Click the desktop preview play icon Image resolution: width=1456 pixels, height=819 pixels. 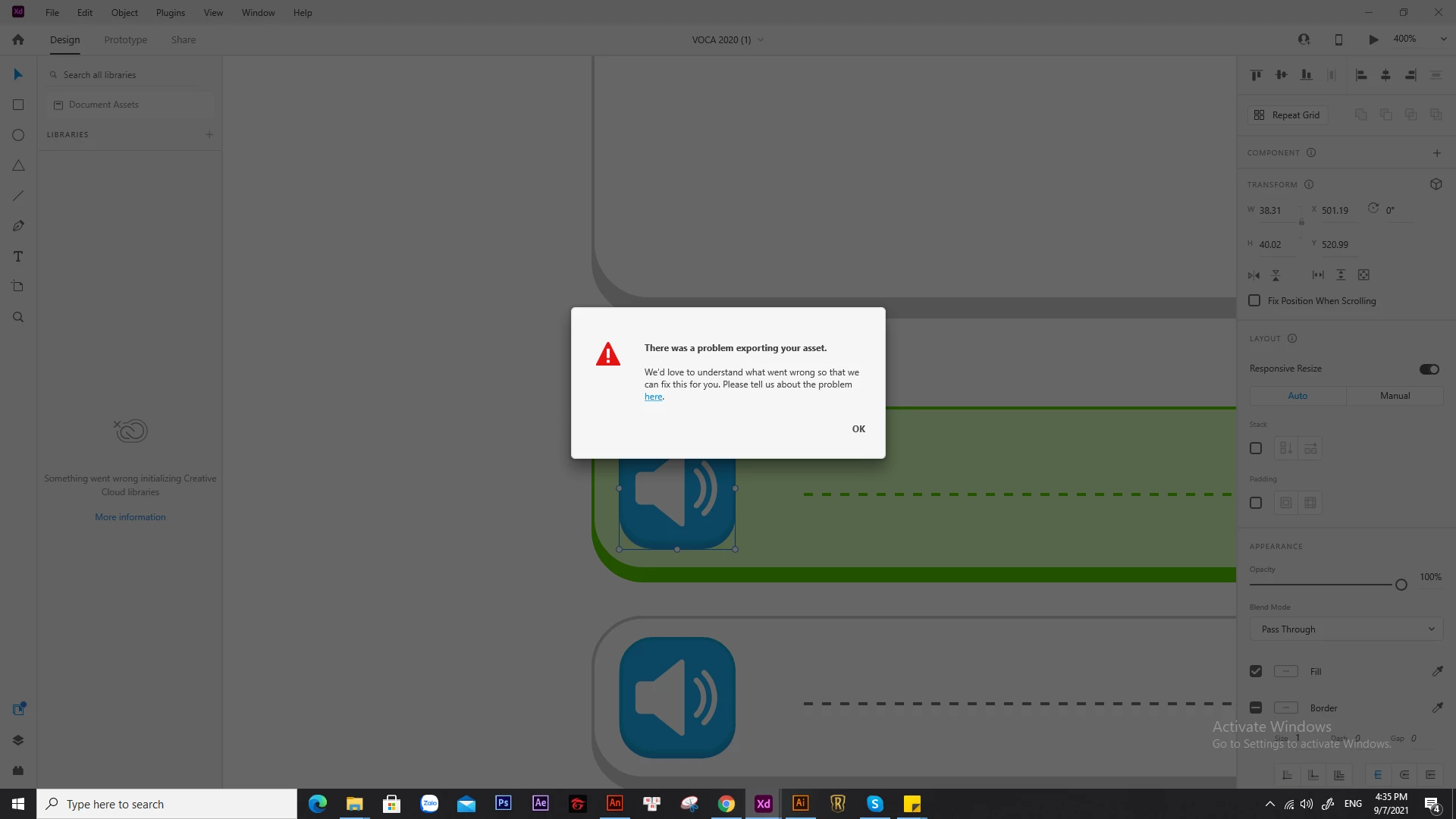1373,39
